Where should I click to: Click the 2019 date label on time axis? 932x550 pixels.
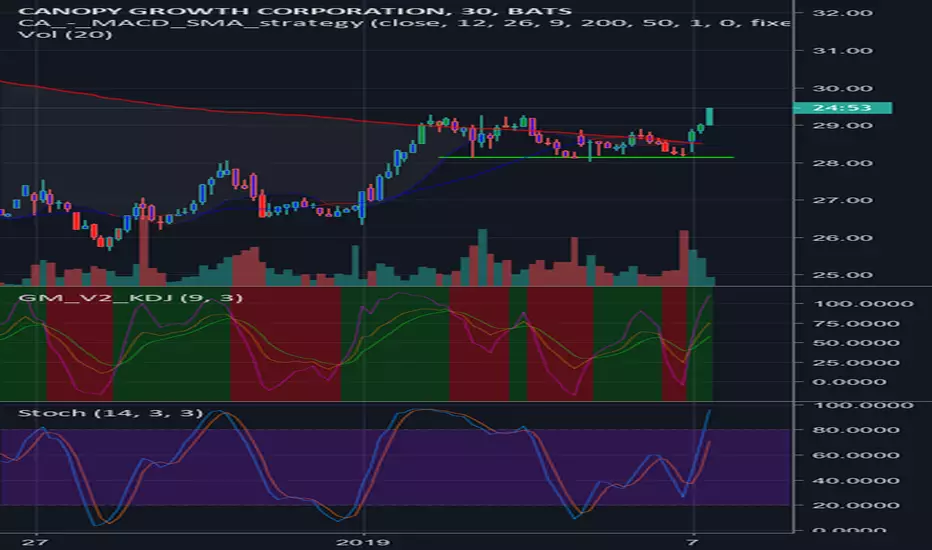tap(363, 542)
